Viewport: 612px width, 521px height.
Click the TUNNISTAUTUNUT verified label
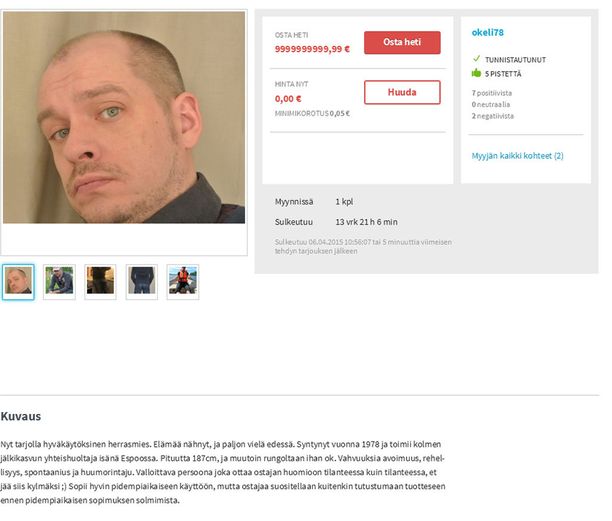point(515,60)
